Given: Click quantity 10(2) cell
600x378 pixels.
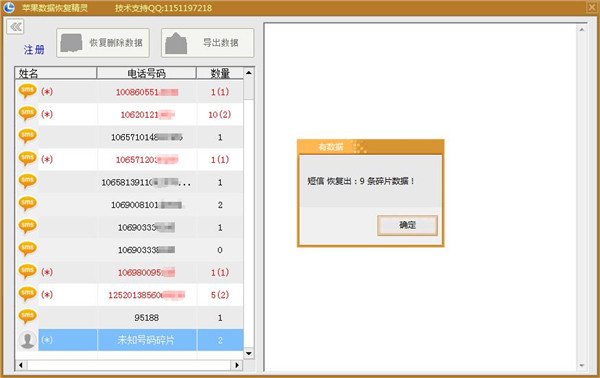Looking at the screenshot, I should (220, 114).
